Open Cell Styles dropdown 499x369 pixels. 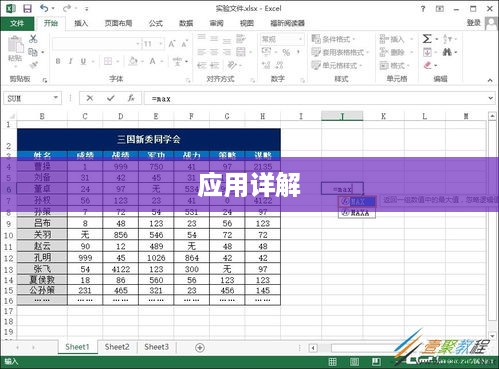tap(337, 65)
